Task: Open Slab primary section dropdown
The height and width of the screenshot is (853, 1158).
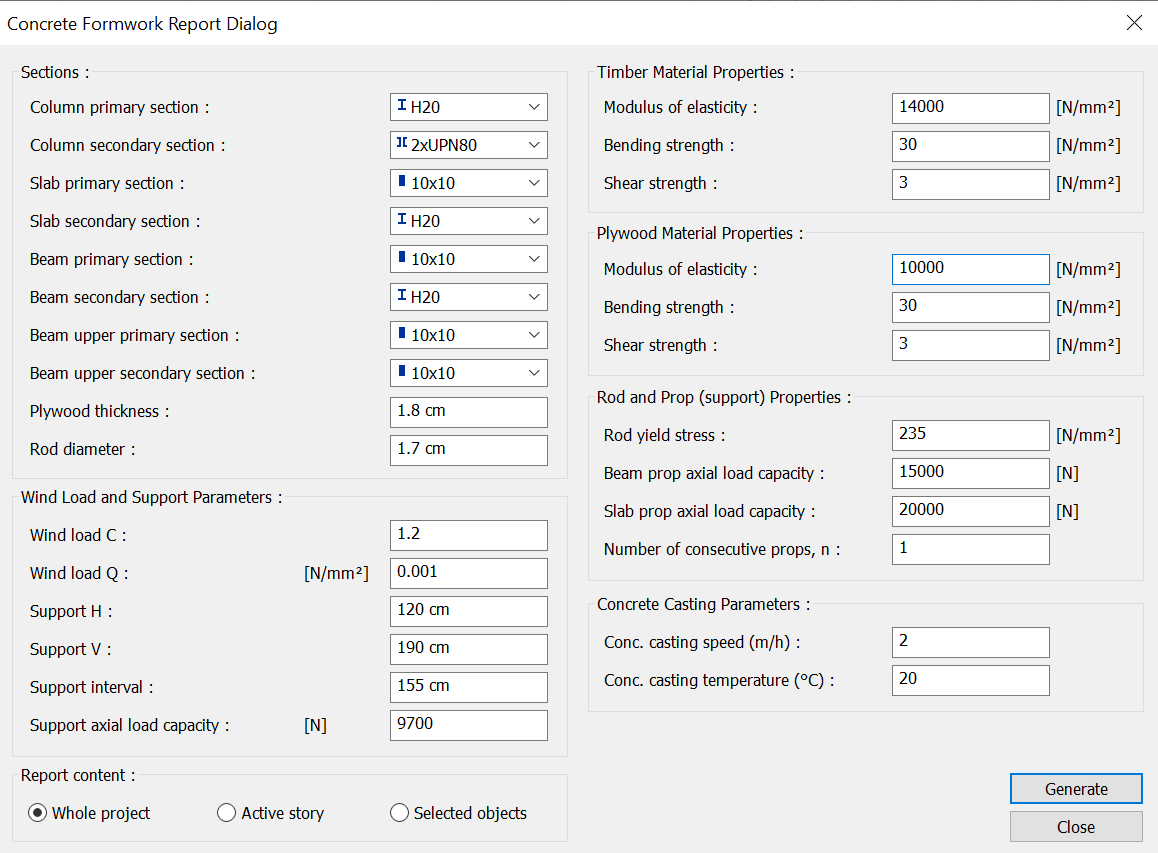Action: [x=468, y=183]
